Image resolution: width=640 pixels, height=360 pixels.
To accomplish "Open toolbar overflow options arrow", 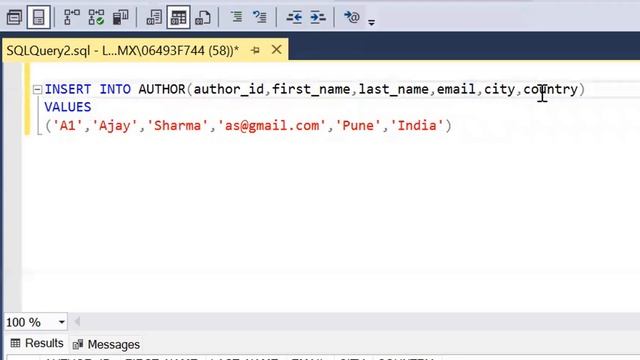I will (x=371, y=22).
